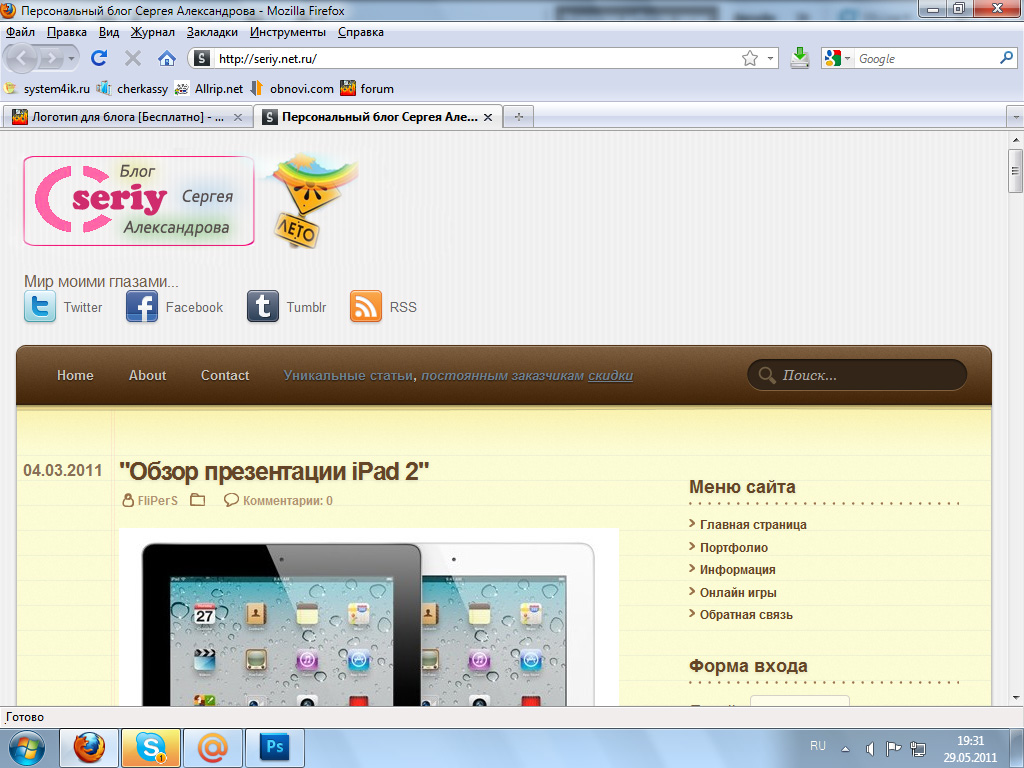
Task: Go to Home in the site navigation bar
Action: [x=75, y=376]
